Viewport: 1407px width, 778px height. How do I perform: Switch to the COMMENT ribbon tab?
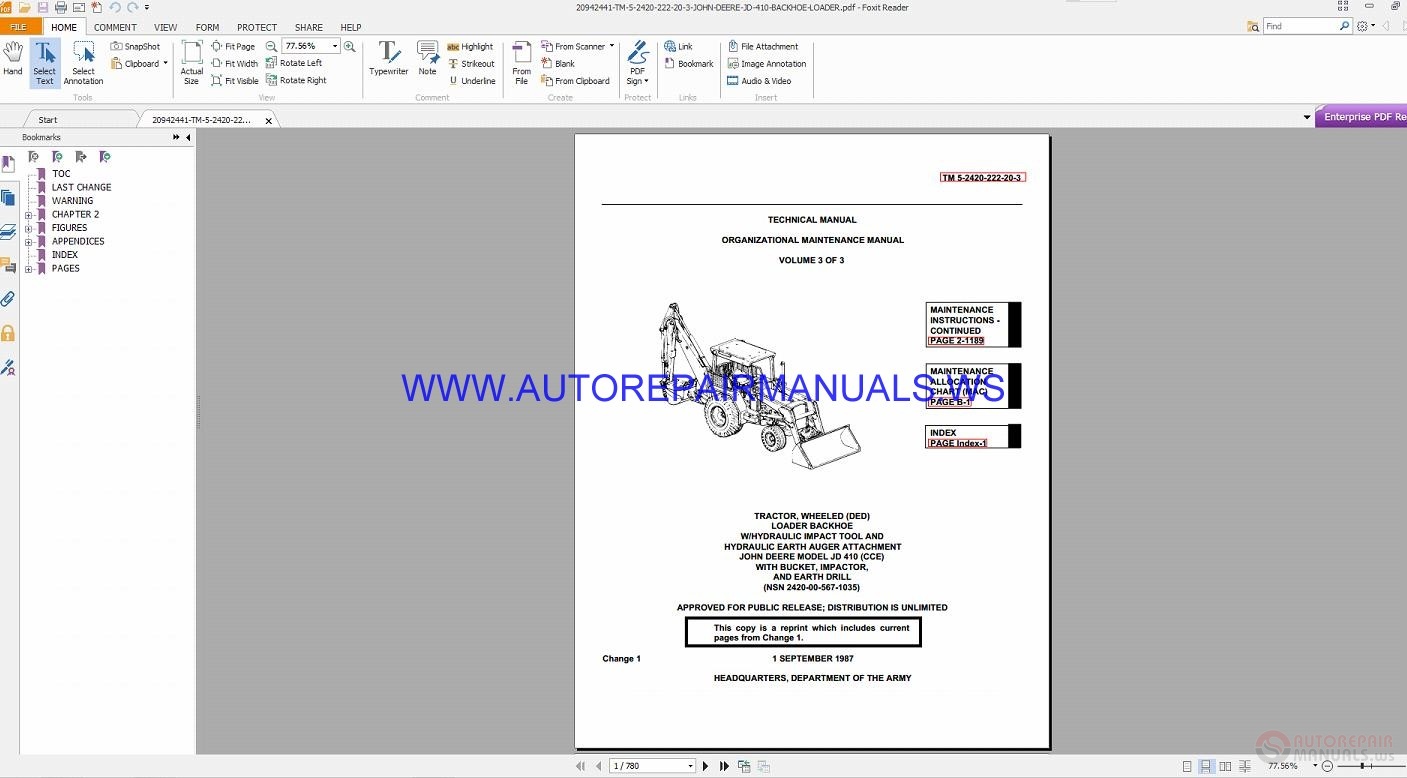[115, 27]
